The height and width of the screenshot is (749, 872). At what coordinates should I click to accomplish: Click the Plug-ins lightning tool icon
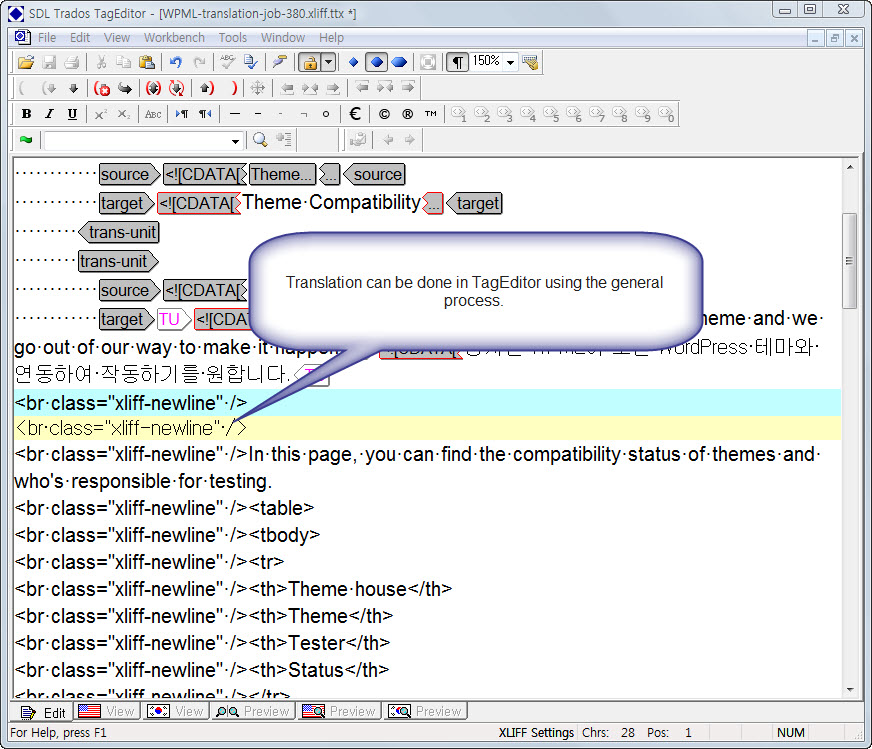pos(279,62)
